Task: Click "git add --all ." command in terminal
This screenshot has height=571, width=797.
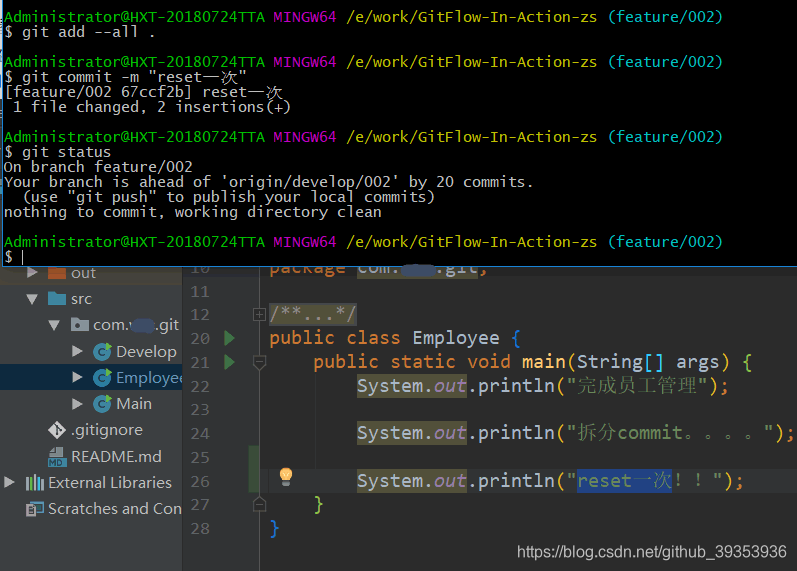Action: [x=88, y=32]
